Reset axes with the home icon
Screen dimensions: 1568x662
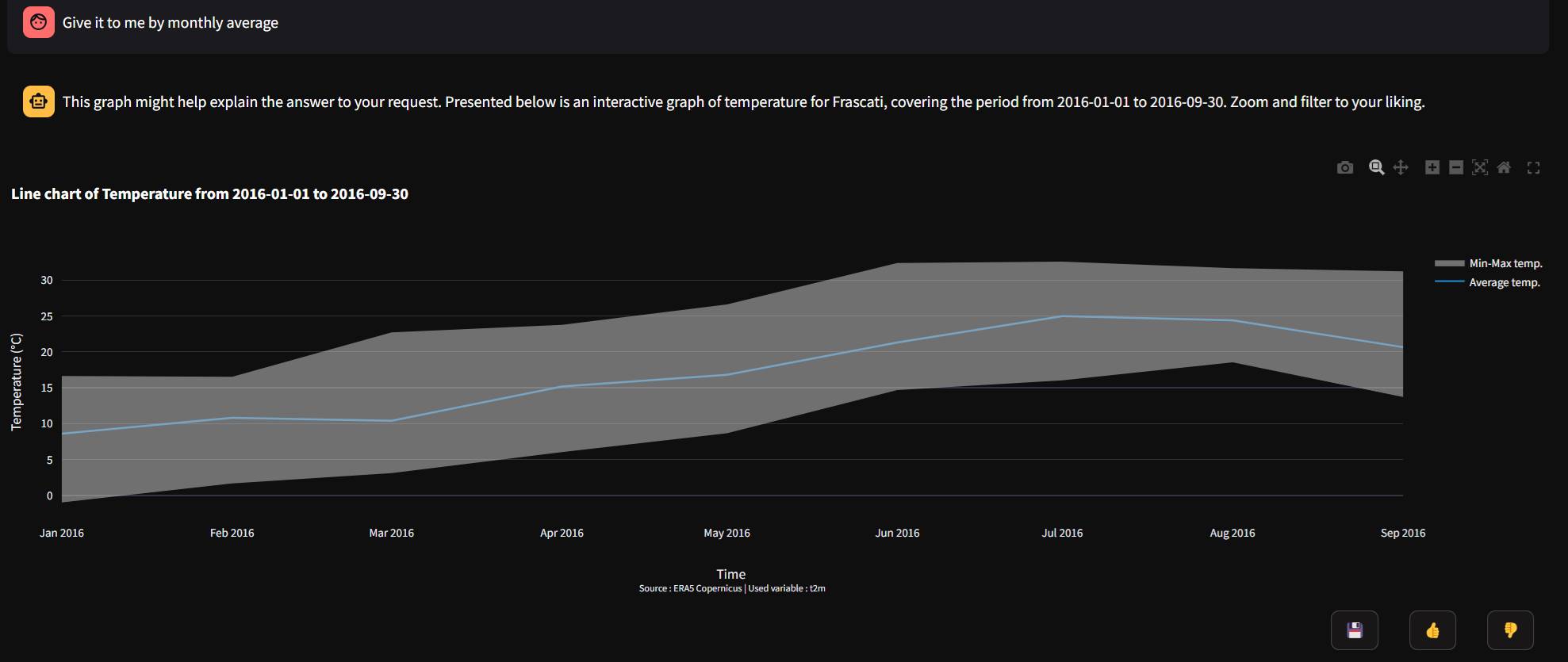pyautogui.click(x=1504, y=167)
